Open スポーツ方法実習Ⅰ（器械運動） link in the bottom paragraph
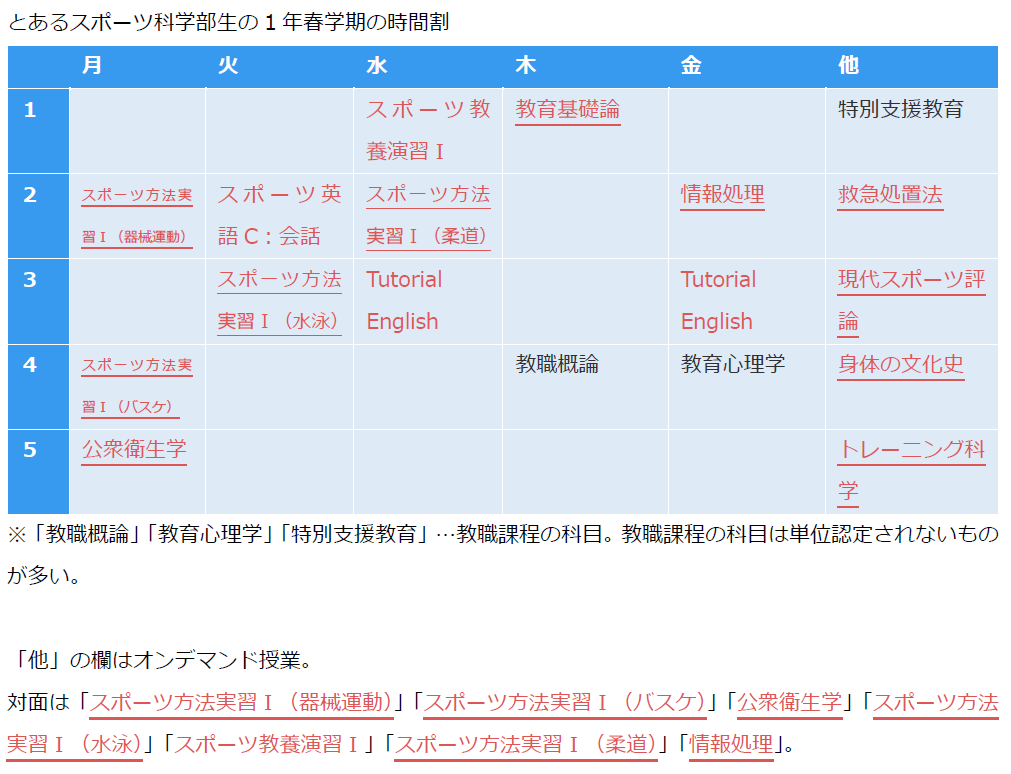 [x=241, y=702]
